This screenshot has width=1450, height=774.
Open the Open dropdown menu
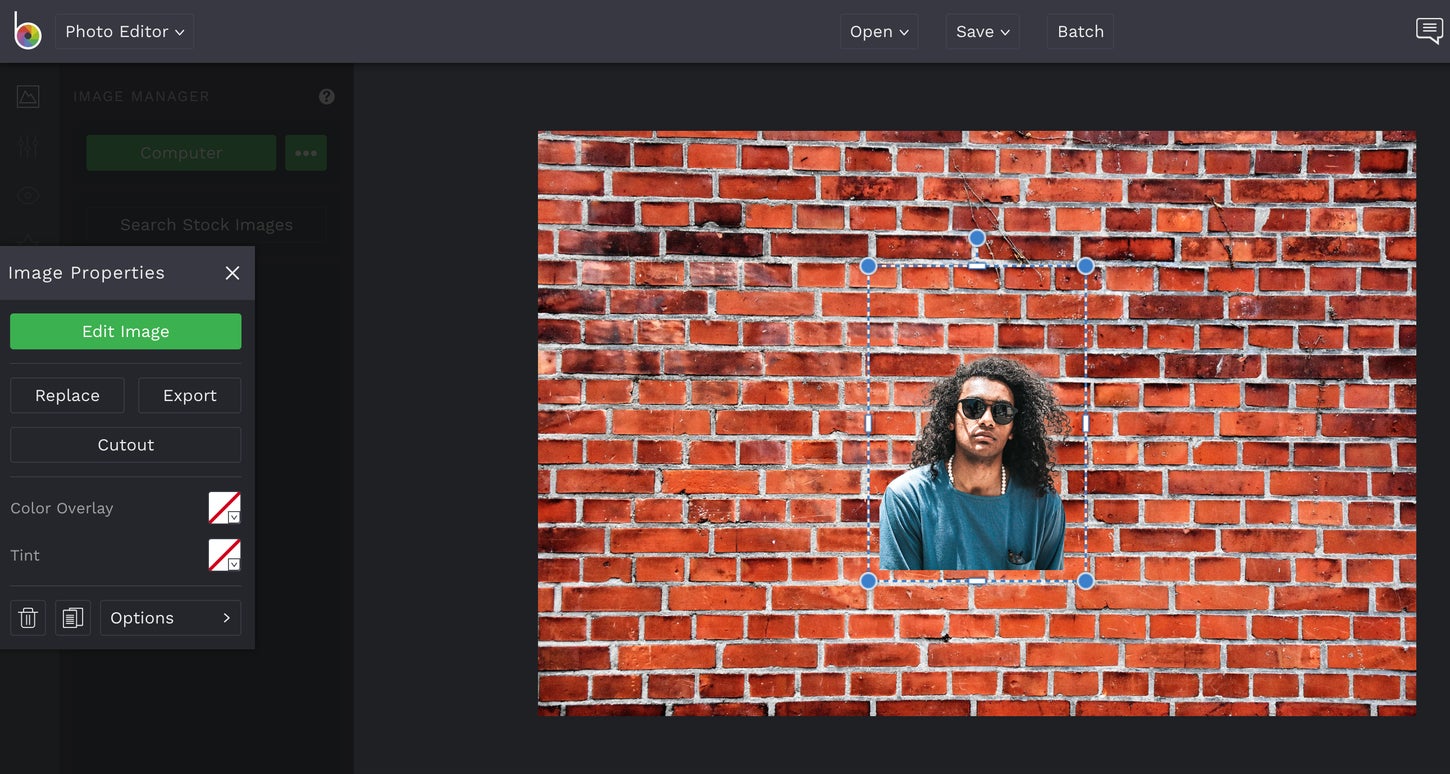[878, 31]
